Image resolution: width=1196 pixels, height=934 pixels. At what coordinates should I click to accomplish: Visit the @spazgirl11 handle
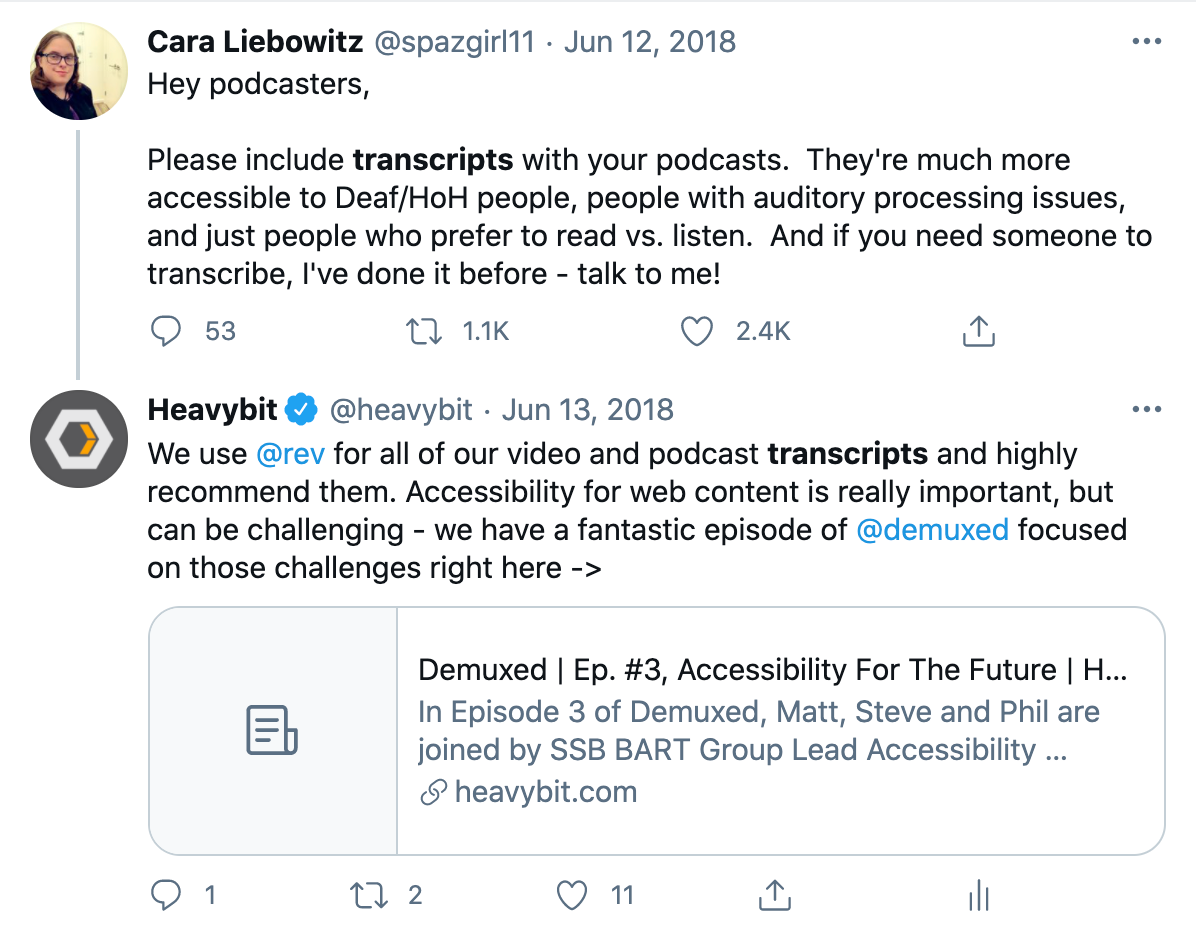click(x=455, y=42)
